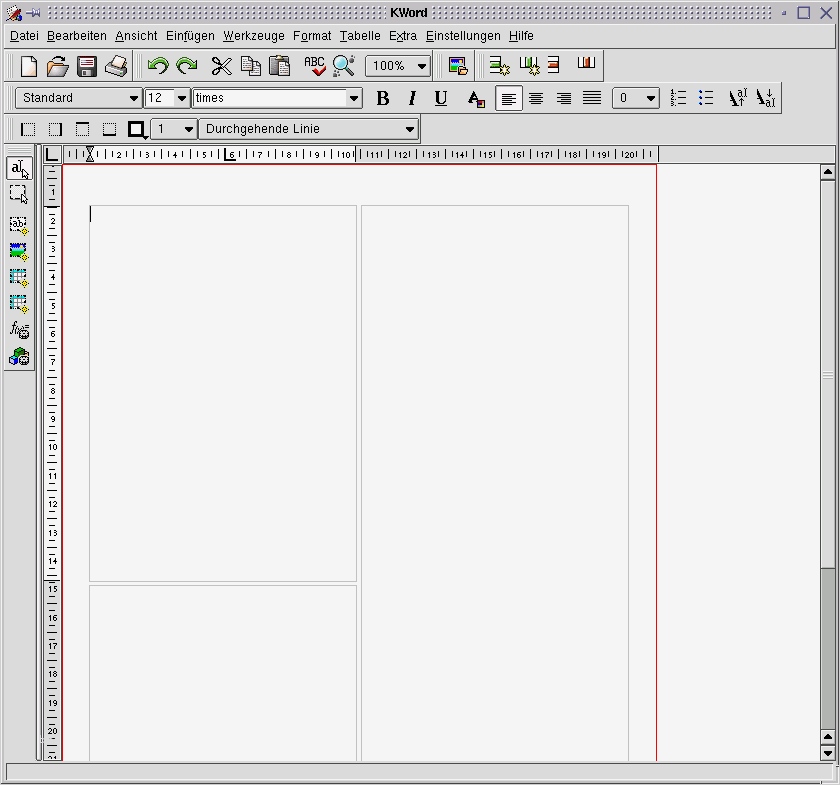This screenshot has width=840, height=785.
Task: Open the Format menu
Action: pos(312,36)
